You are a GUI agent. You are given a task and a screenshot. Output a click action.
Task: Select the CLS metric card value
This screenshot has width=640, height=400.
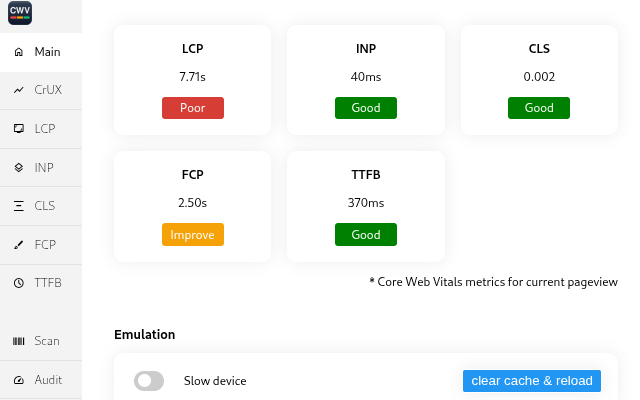539,76
